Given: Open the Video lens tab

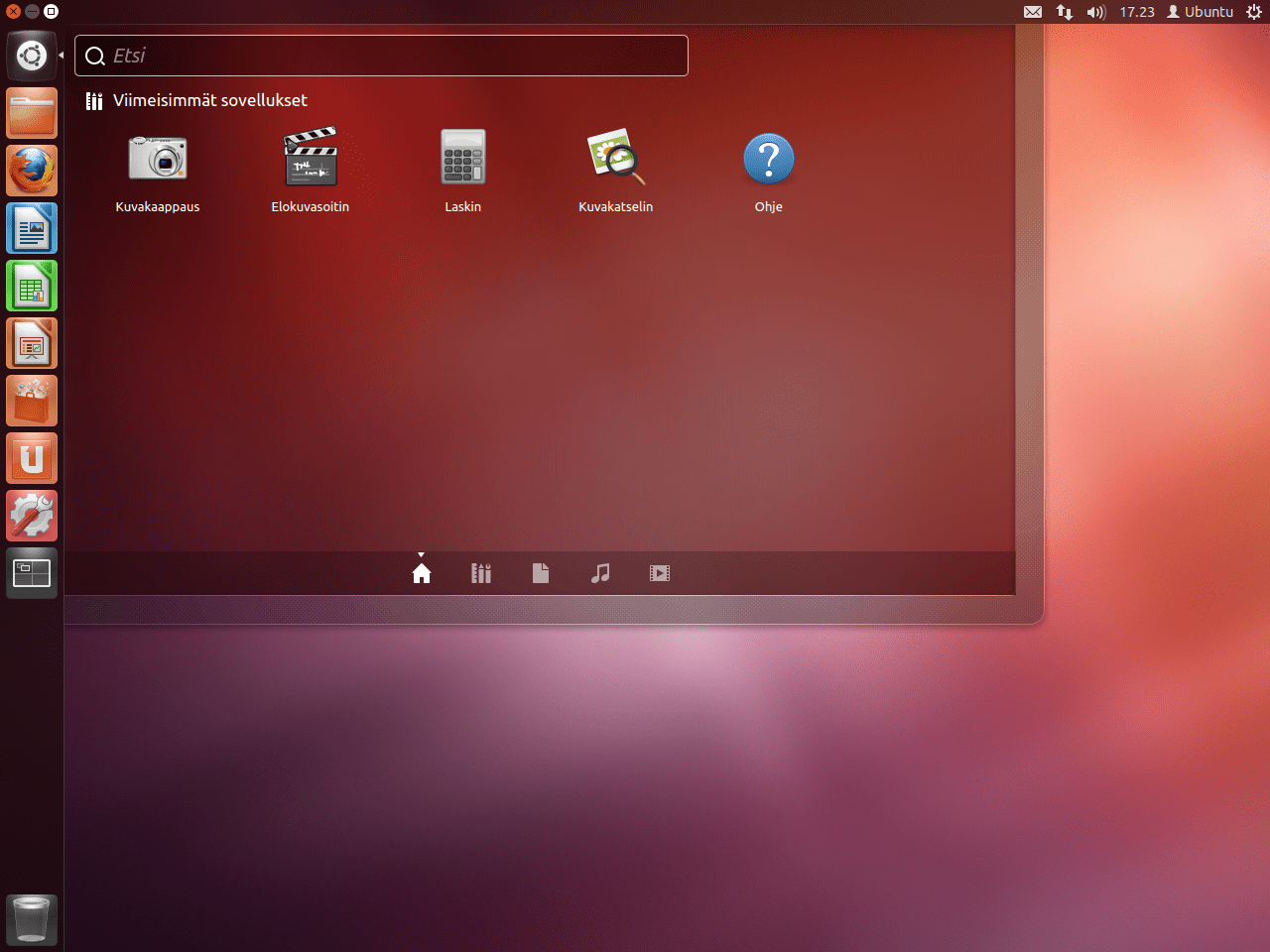Looking at the screenshot, I should click(x=660, y=573).
